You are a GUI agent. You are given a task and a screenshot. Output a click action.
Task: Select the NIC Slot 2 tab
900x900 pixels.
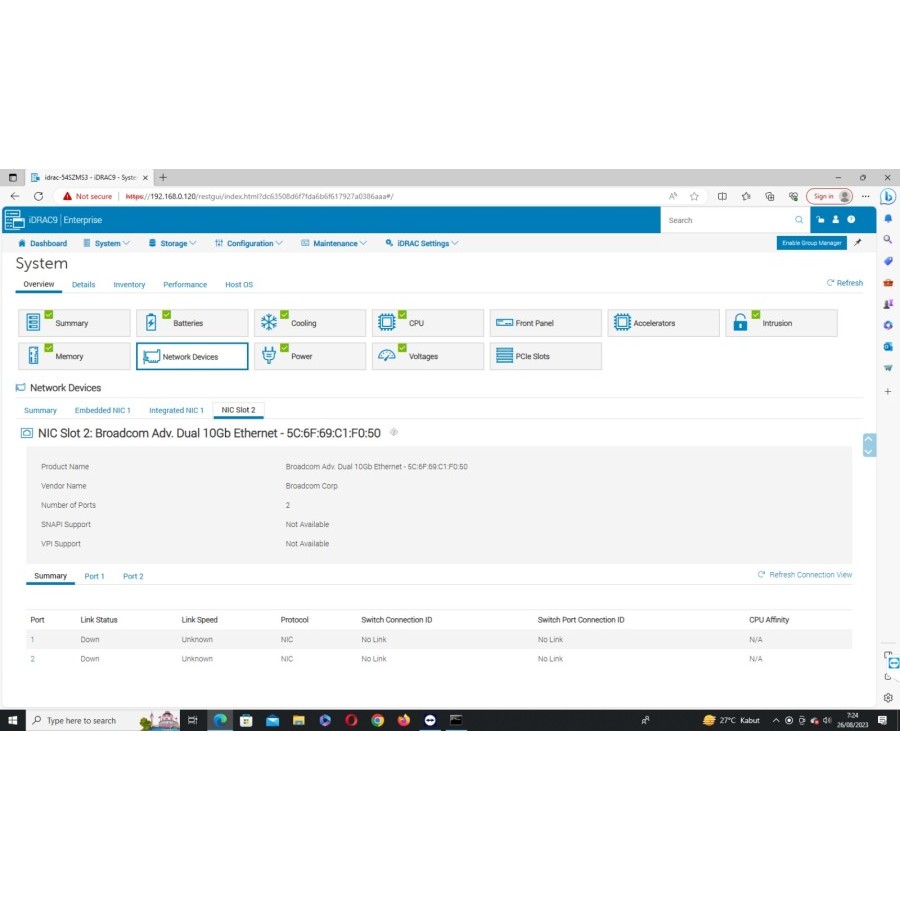click(x=238, y=410)
